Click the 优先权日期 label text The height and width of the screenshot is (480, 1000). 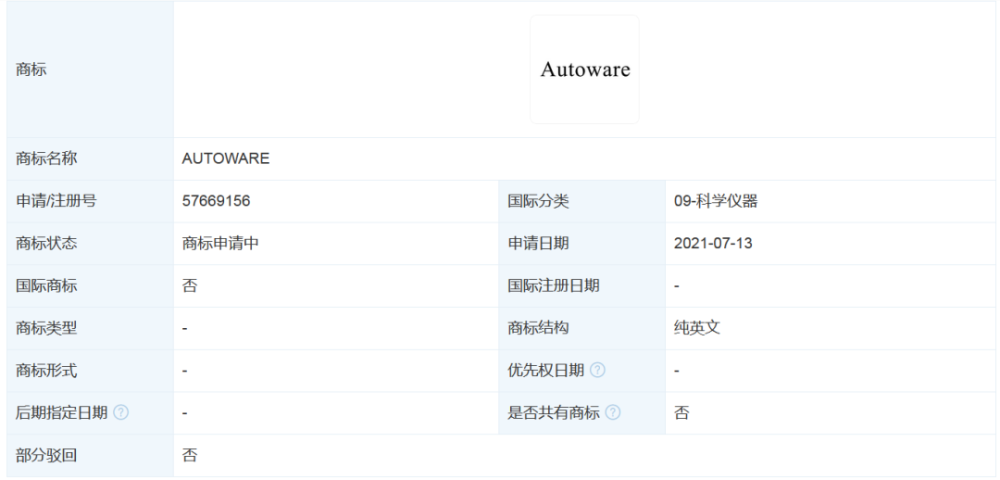(x=546, y=370)
